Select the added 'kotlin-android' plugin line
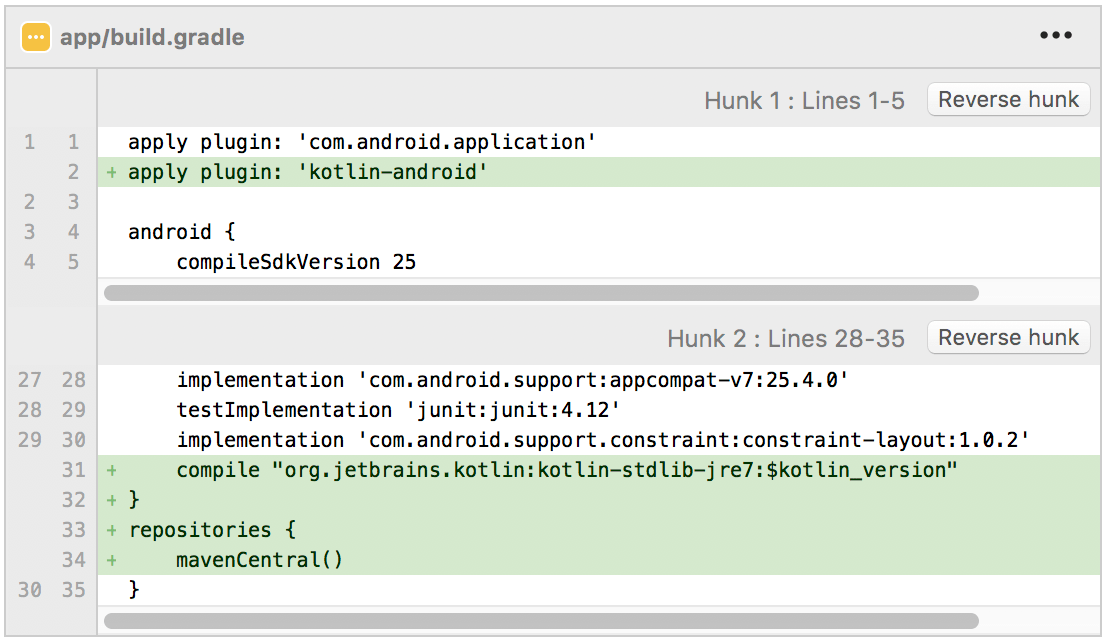This screenshot has width=1106, height=640. click(x=308, y=172)
